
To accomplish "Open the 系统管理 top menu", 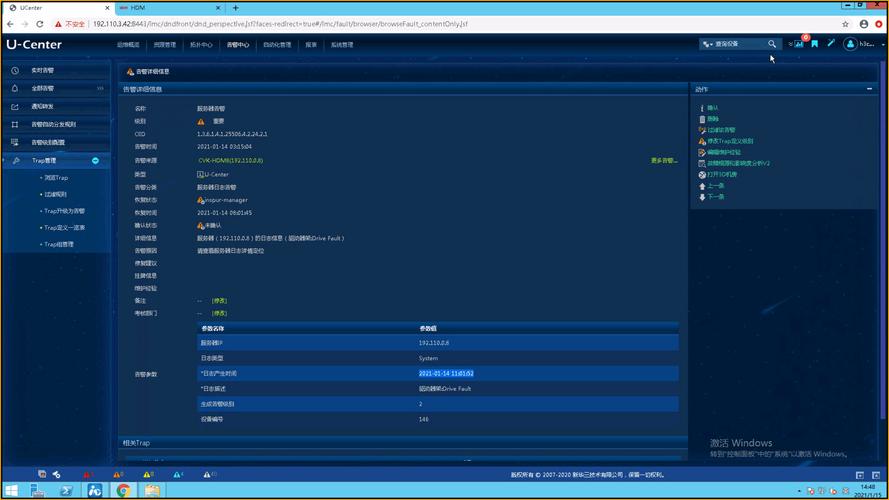I will (342, 45).
